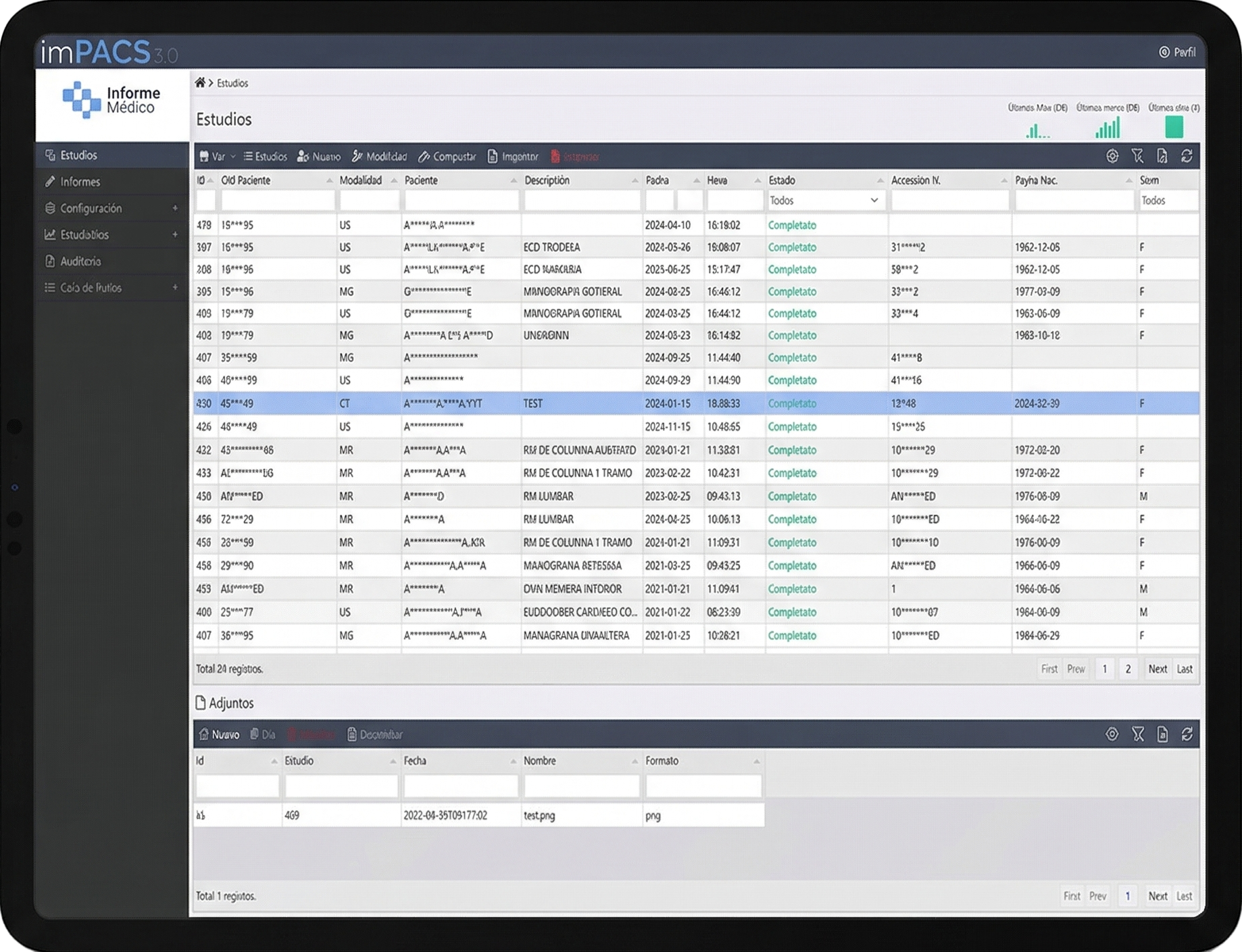Click Next in the studies pagination
1242x952 pixels.
coord(1158,669)
